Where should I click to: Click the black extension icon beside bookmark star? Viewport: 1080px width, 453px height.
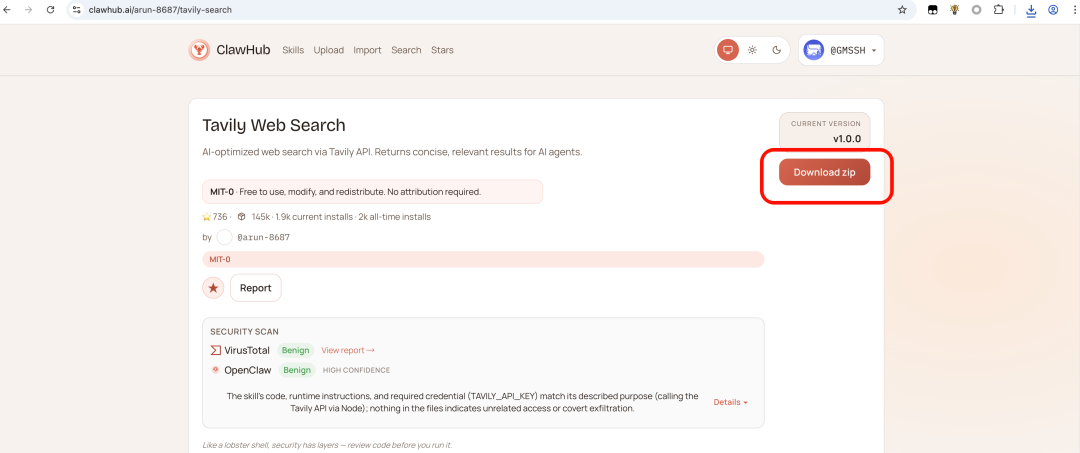click(x=933, y=10)
